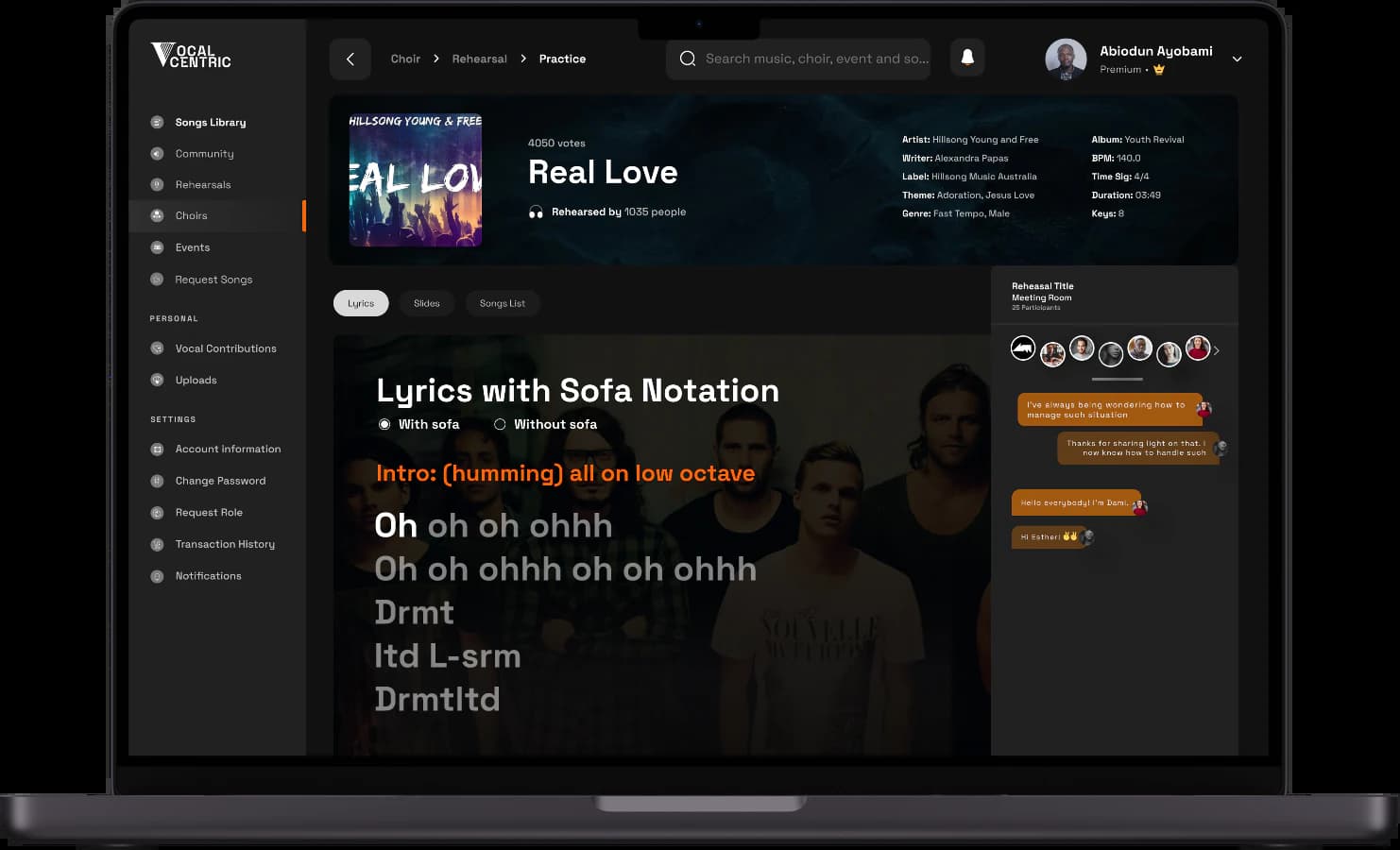This screenshot has height=850, width=1400.
Task: Click the Choirs sidebar icon
Action: pos(157,215)
